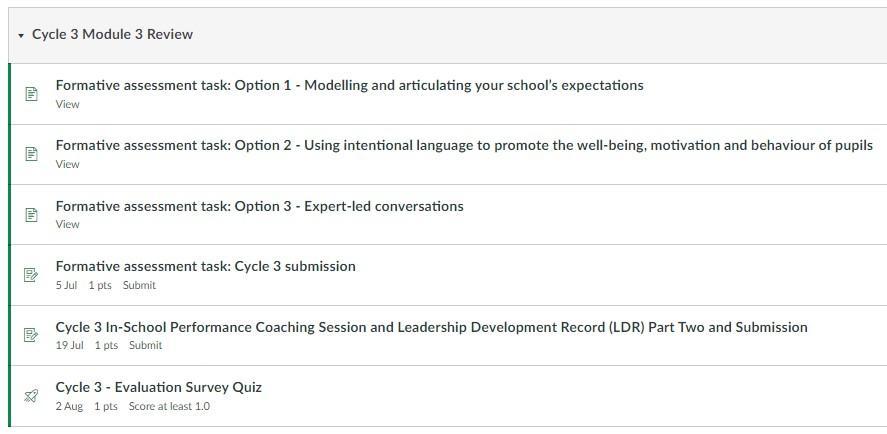The image size is (887, 434).
Task: Open Formative assessment task: Cycle 3 submission
Action: point(205,266)
